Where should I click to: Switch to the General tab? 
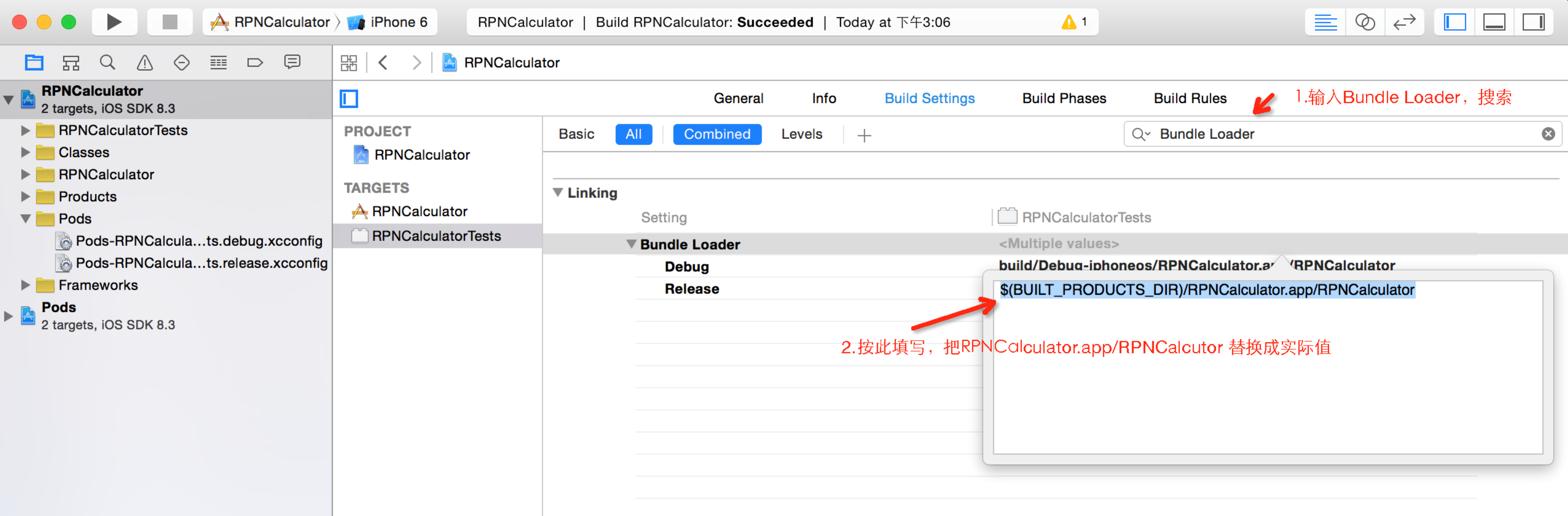pos(738,98)
